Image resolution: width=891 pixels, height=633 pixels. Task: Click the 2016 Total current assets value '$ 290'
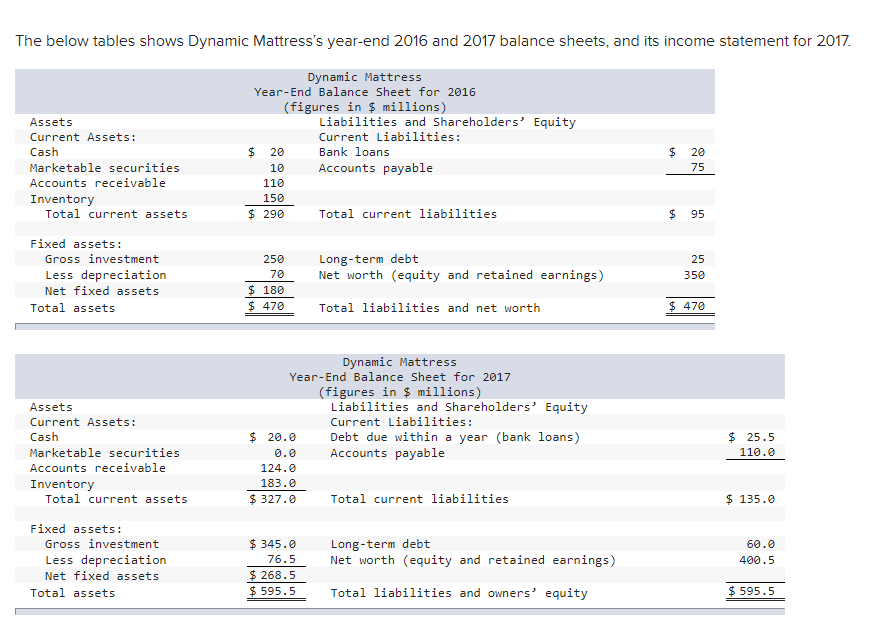click(x=266, y=214)
